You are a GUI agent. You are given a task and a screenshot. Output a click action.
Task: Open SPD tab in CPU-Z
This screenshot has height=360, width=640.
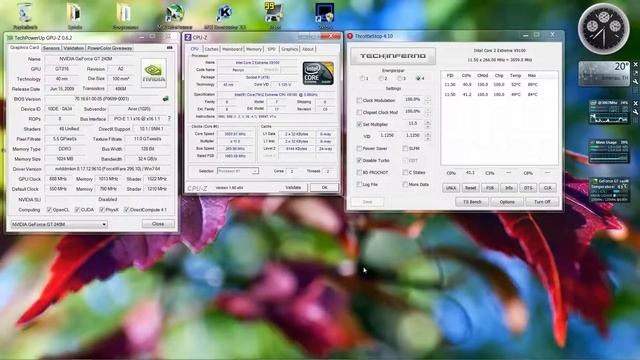point(271,49)
